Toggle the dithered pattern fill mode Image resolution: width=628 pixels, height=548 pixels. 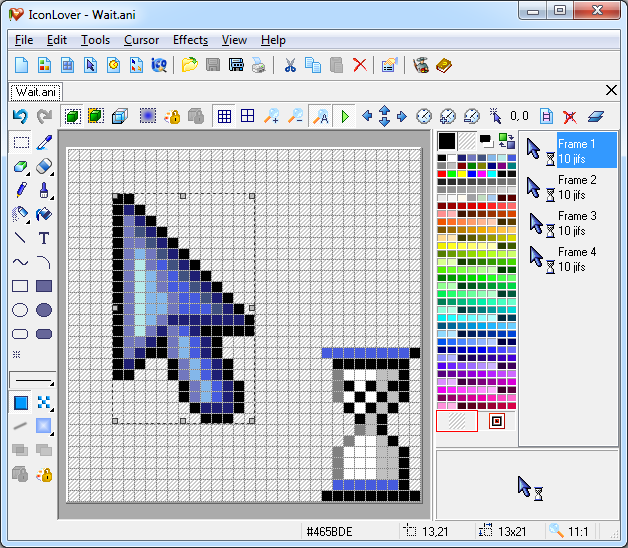click(44, 403)
